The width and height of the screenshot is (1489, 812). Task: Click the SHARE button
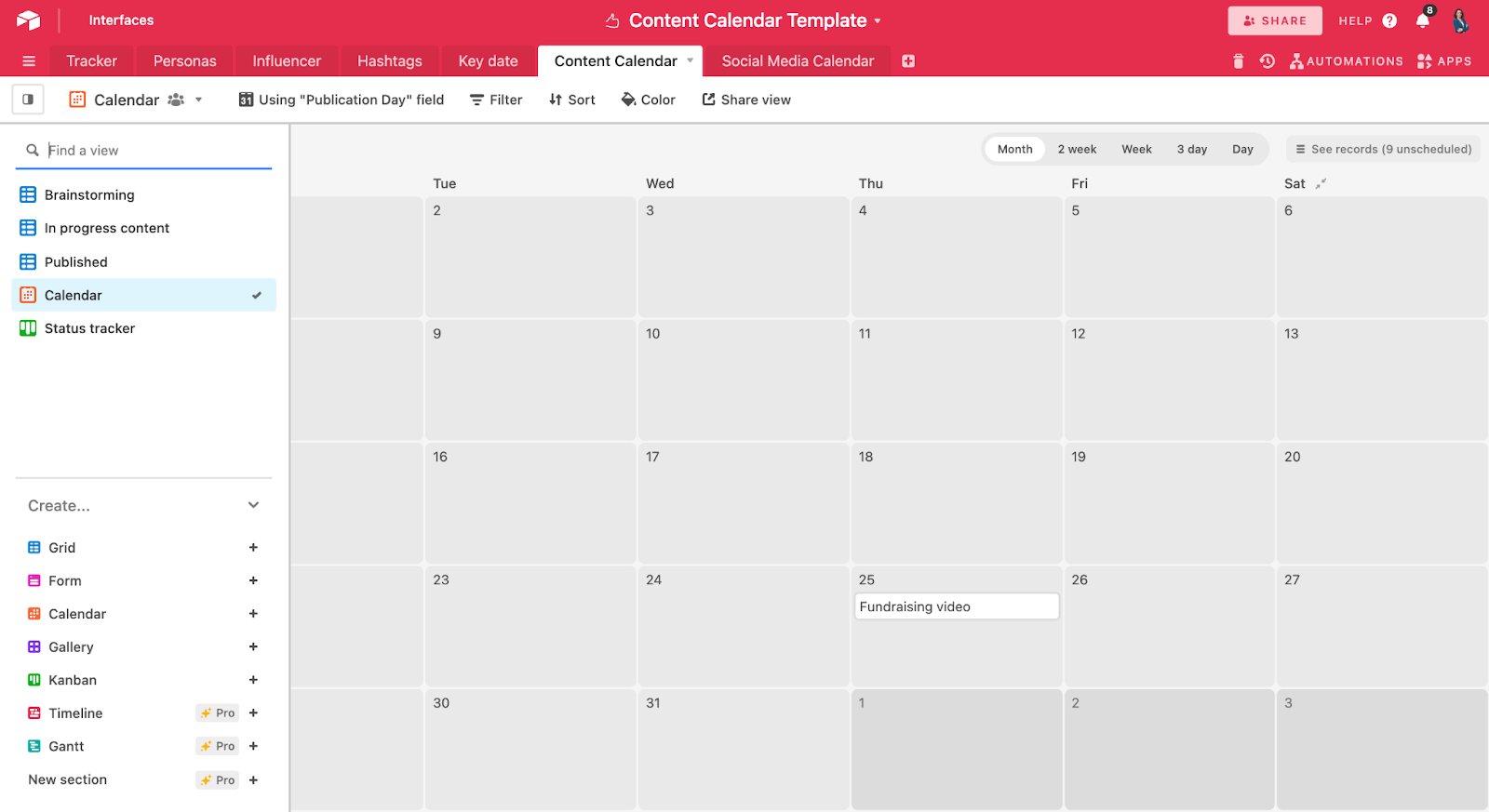pos(1275,20)
